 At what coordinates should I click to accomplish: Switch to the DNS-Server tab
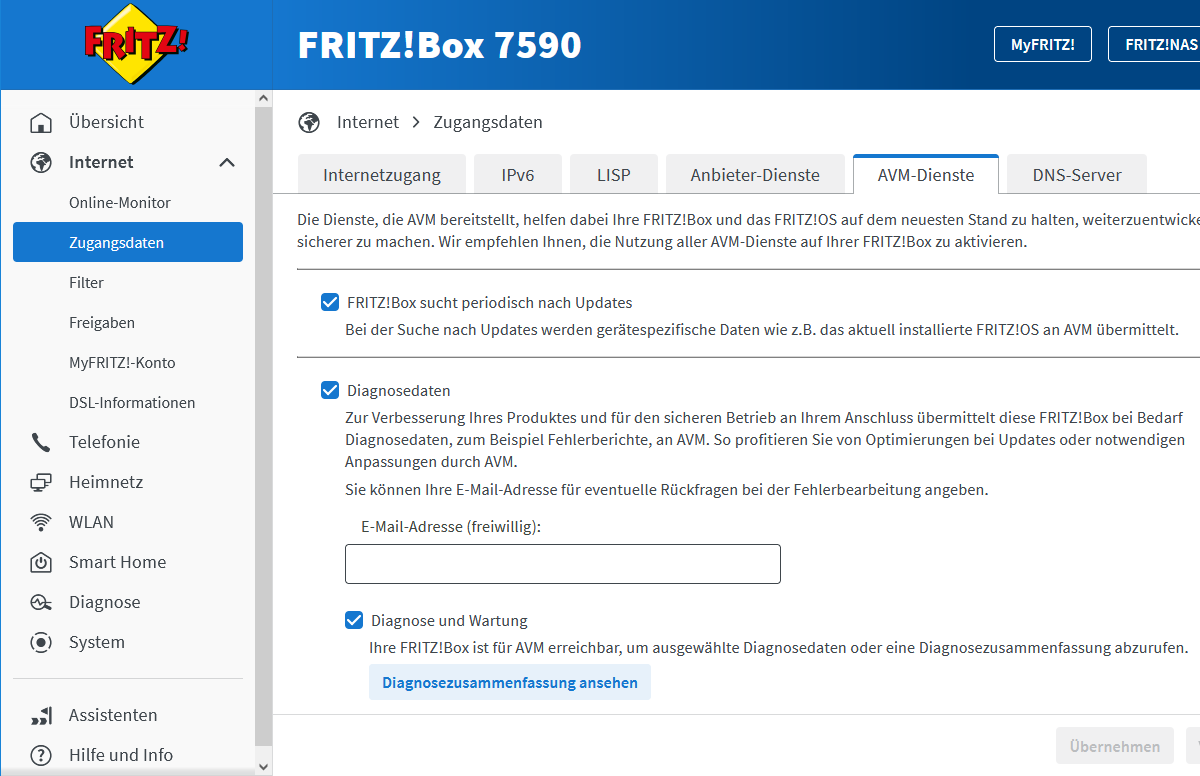click(x=1076, y=175)
